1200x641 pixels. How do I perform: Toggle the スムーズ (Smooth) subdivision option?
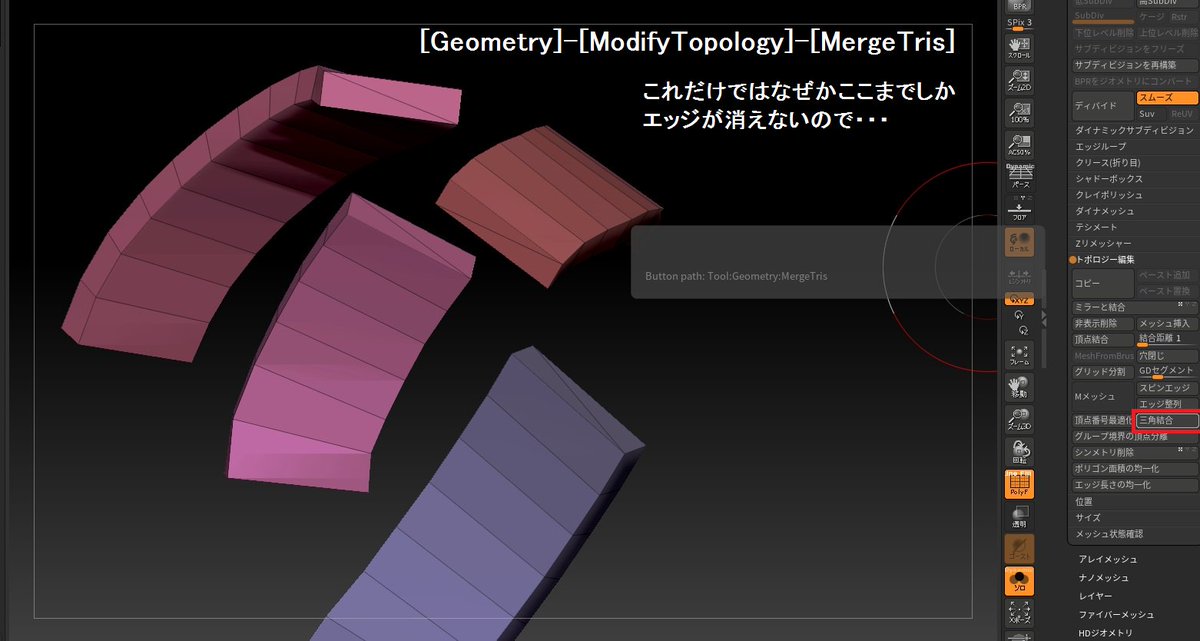pyautogui.click(x=1167, y=98)
